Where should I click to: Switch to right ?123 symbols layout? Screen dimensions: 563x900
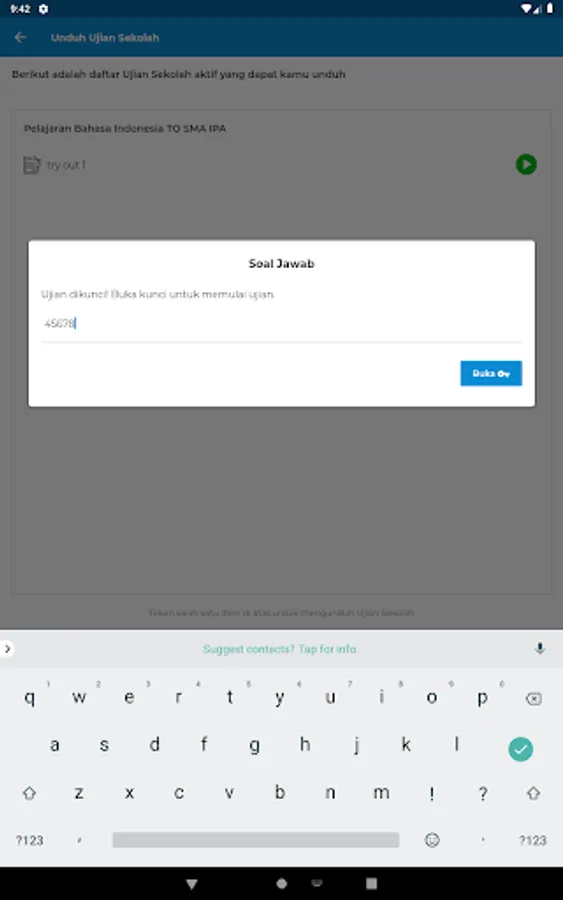click(533, 841)
